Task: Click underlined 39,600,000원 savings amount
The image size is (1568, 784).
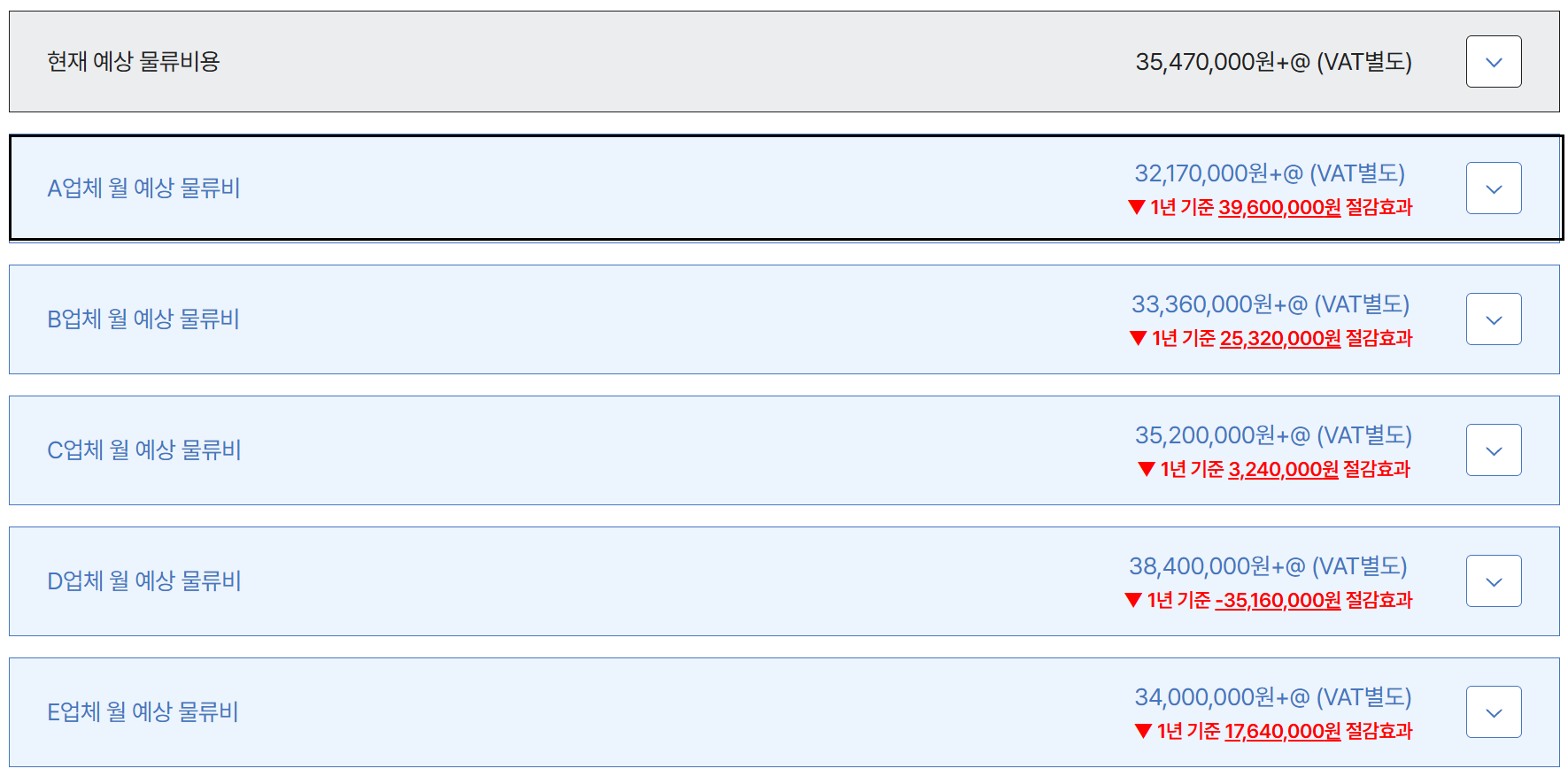Action: coord(1279,208)
